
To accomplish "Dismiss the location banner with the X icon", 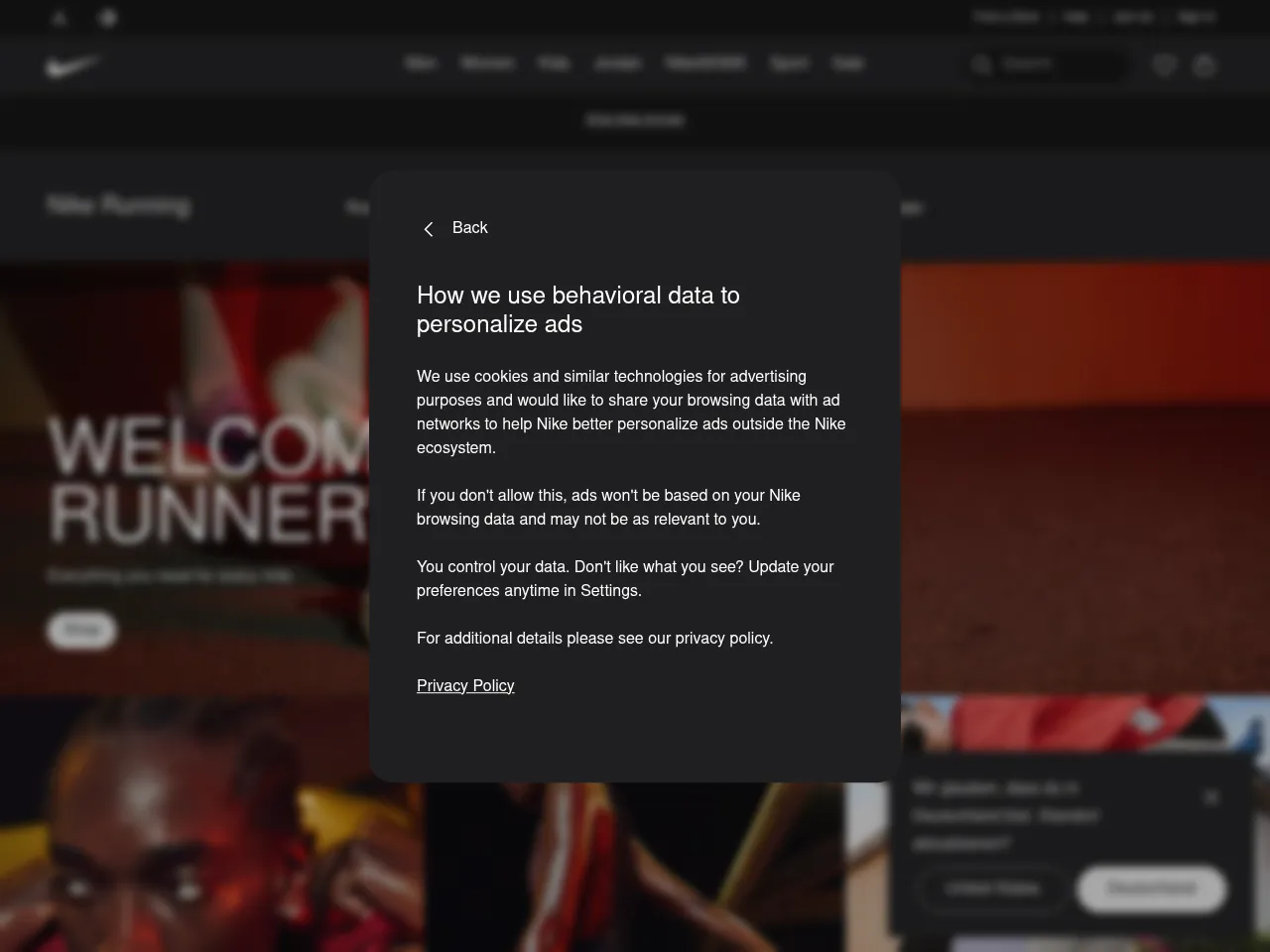I will tap(1211, 796).
